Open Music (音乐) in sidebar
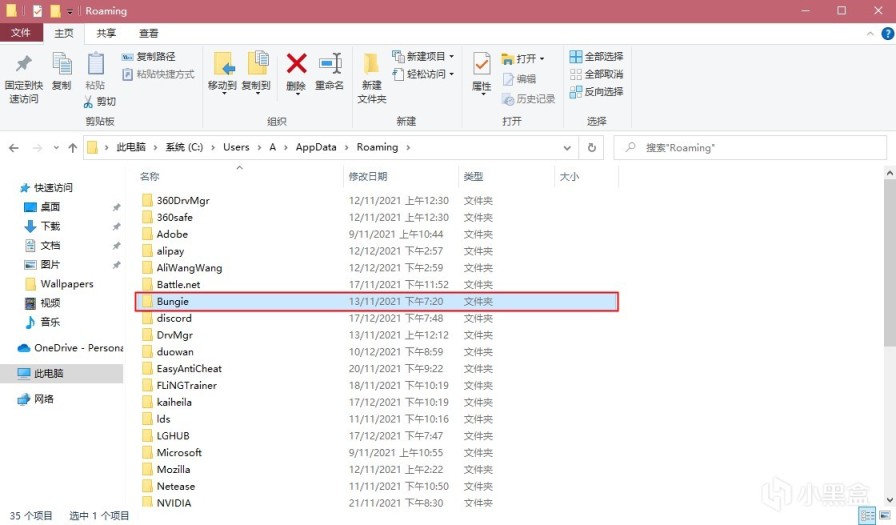The image size is (896, 525). pos(42,322)
